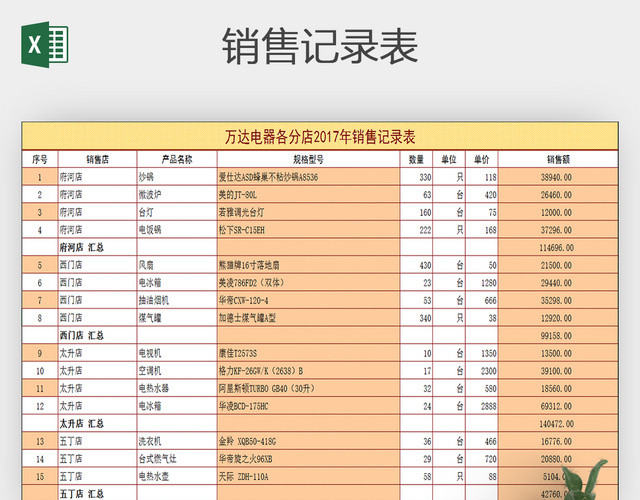This screenshot has height=500, width=640.
Task: Select the product cell 微波炉
Action: (x=177, y=195)
